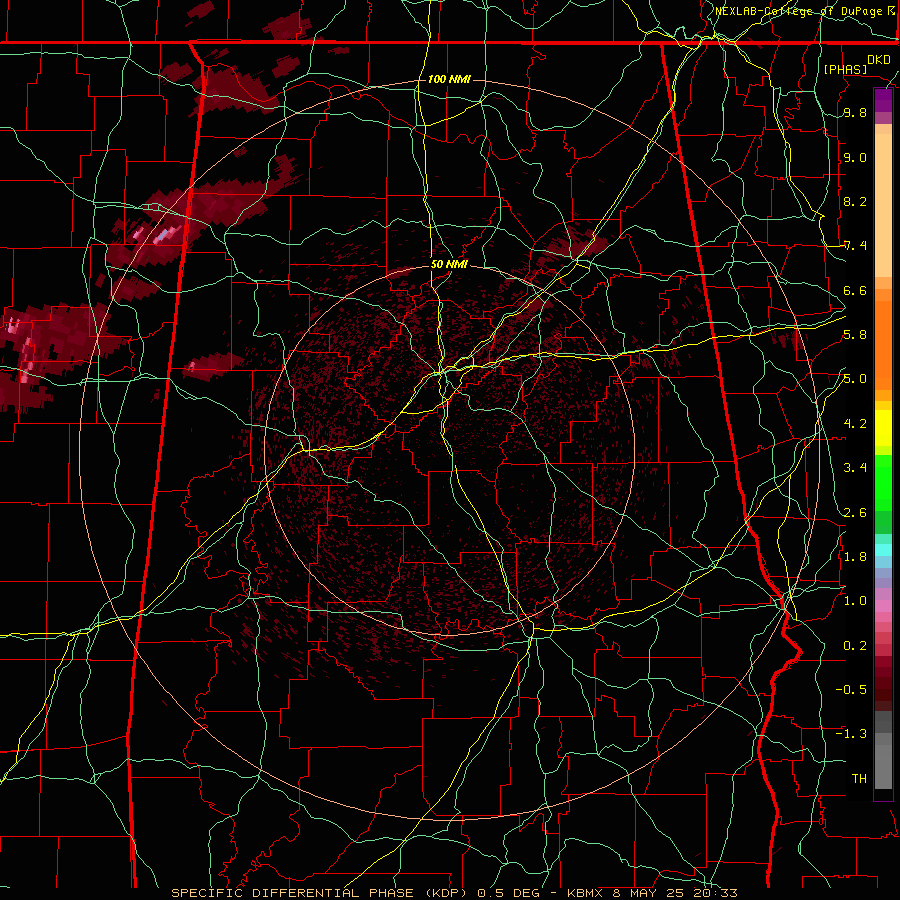Click the 6.6 scale value
900x900 pixels.
pyautogui.click(x=855, y=290)
